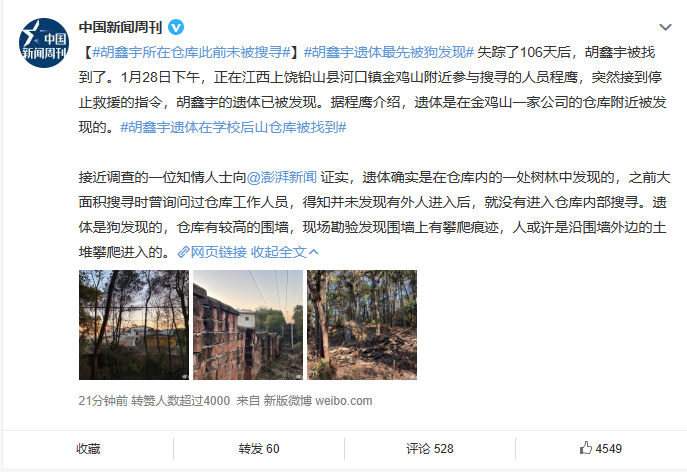The width and height of the screenshot is (687, 472).
Task: Open hashtag #胡鑫宇遗体最先被狗发现#
Action: click(x=389, y=52)
